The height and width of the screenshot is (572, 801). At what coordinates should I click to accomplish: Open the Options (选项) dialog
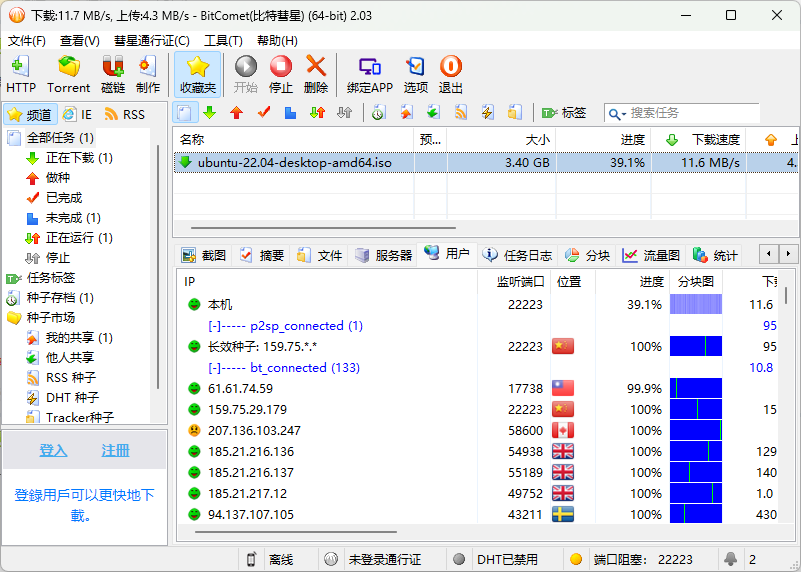coord(415,75)
